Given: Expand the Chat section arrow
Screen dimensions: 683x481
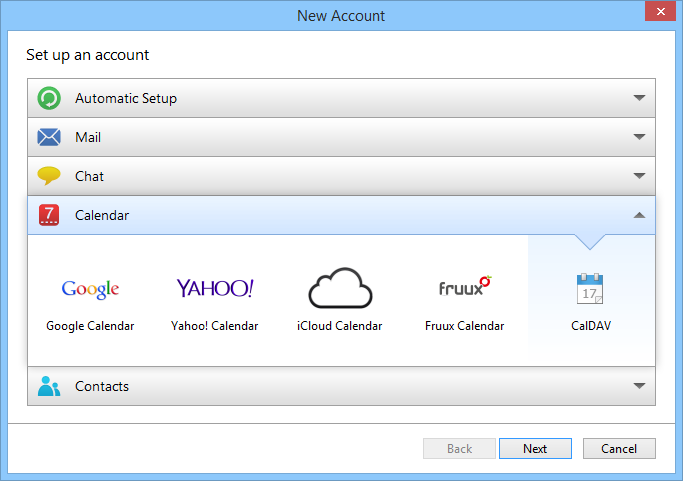Looking at the screenshot, I should point(639,176).
